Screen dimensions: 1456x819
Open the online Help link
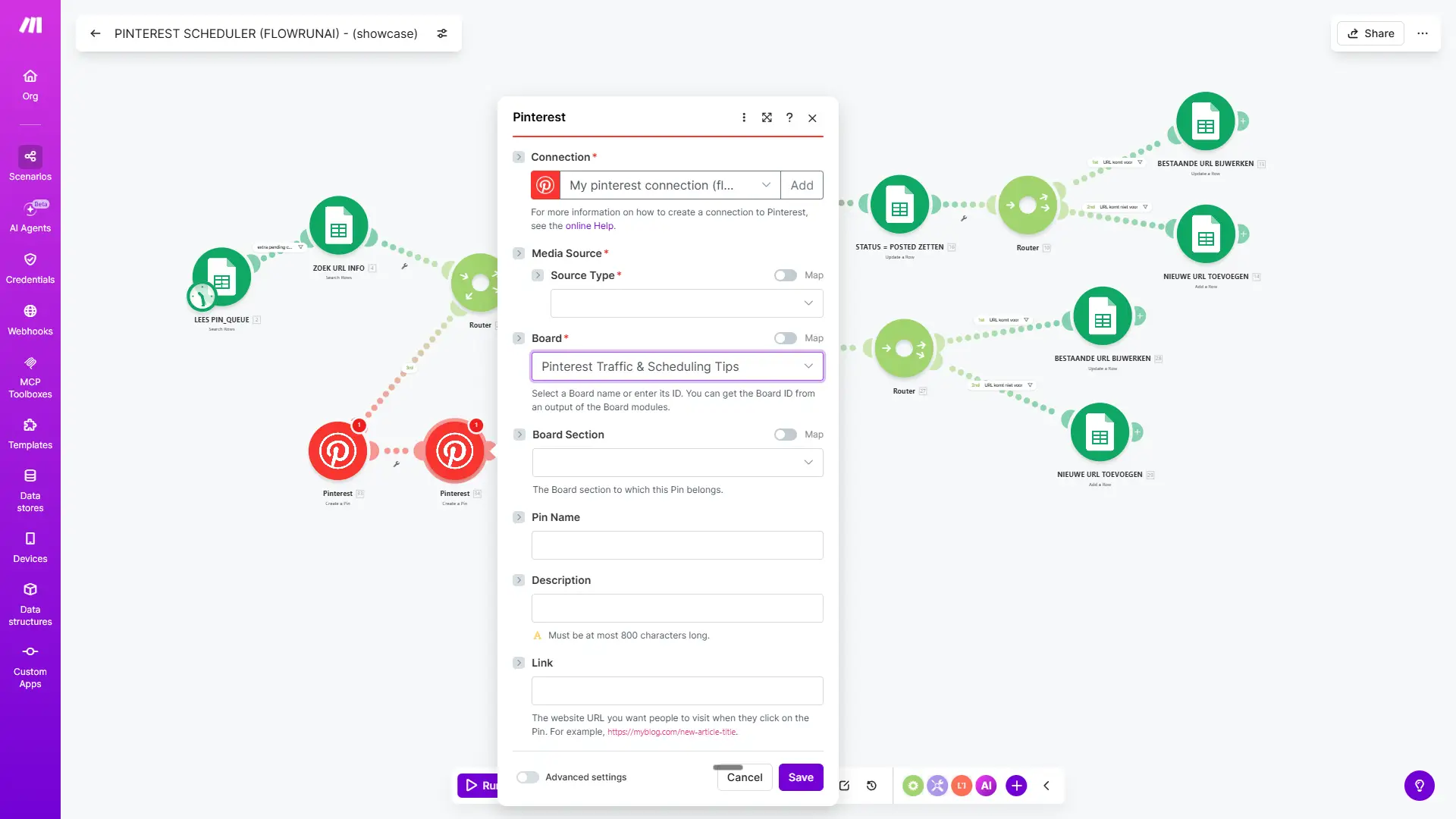coord(589,226)
